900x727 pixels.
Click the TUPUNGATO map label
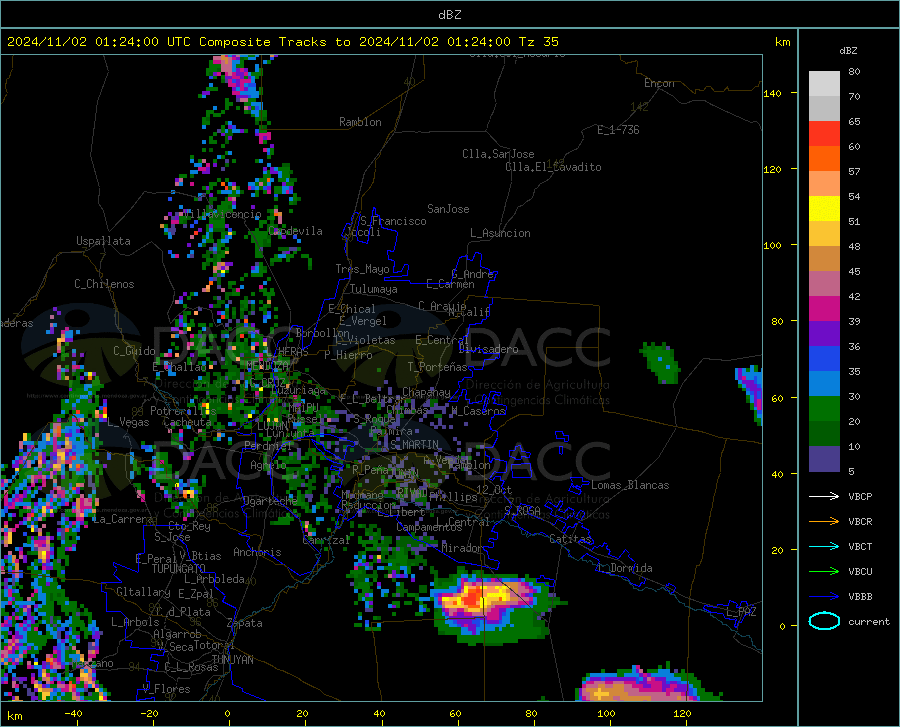(179, 569)
